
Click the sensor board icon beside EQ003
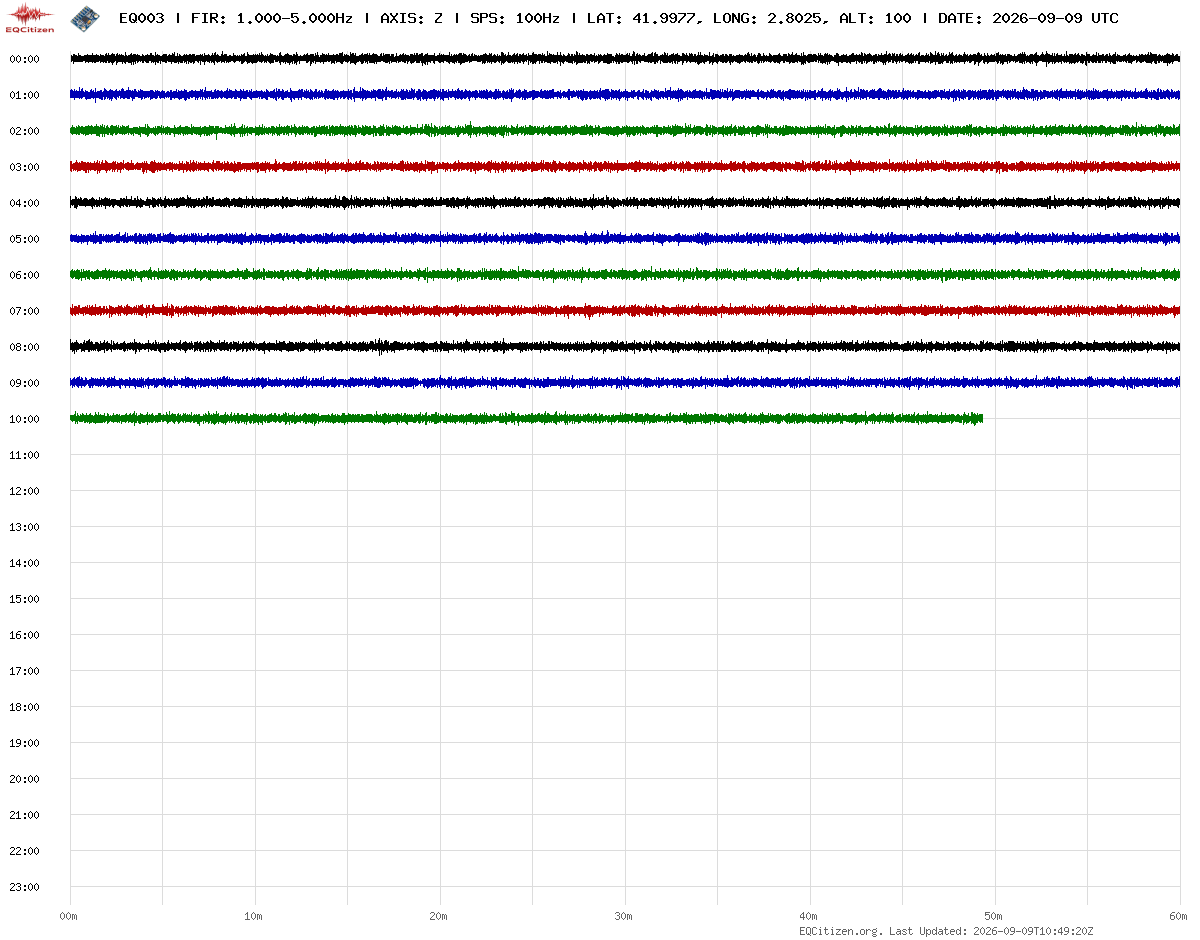click(85, 17)
